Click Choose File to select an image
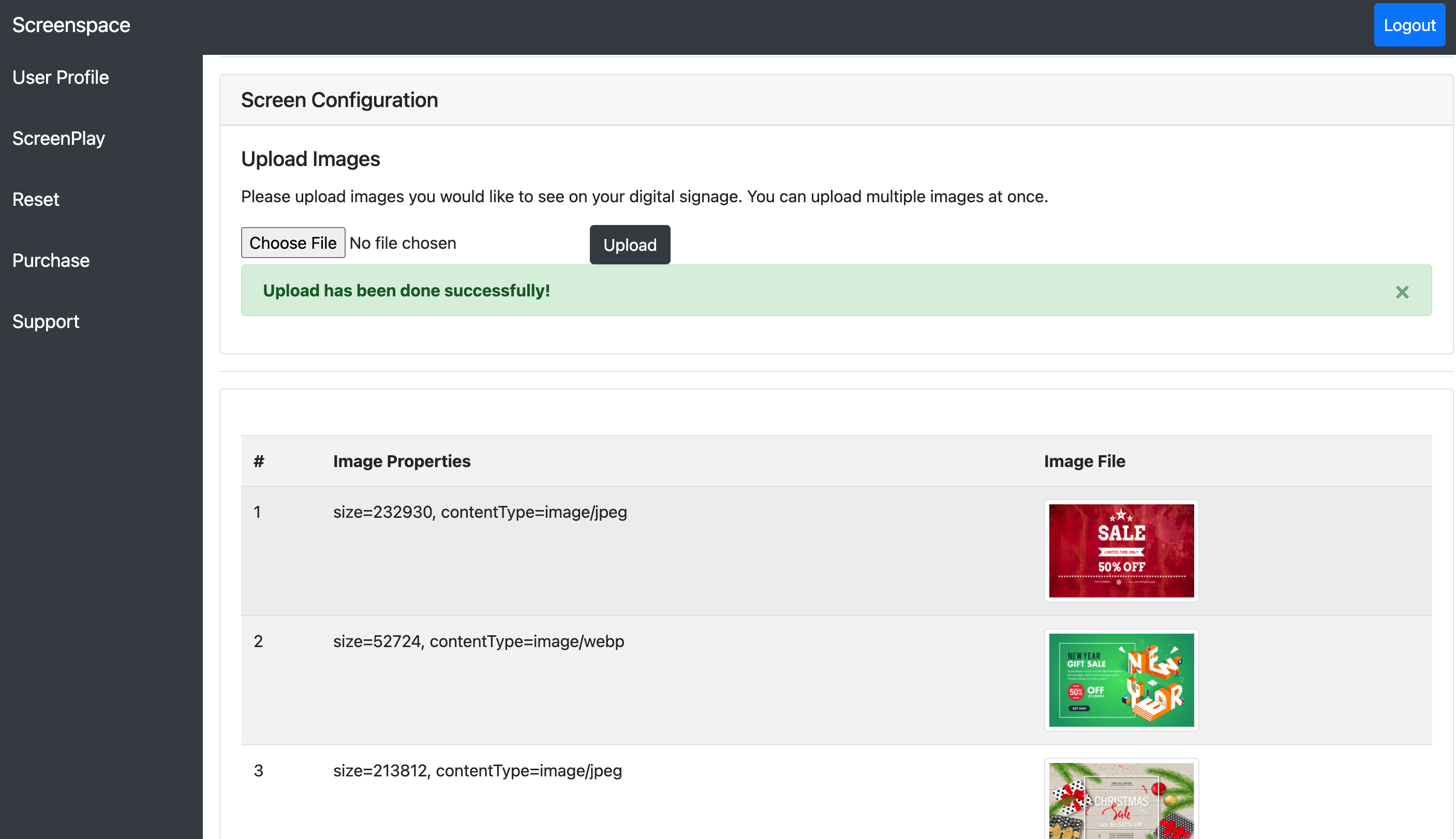The width and height of the screenshot is (1456, 839). (293, 243)
